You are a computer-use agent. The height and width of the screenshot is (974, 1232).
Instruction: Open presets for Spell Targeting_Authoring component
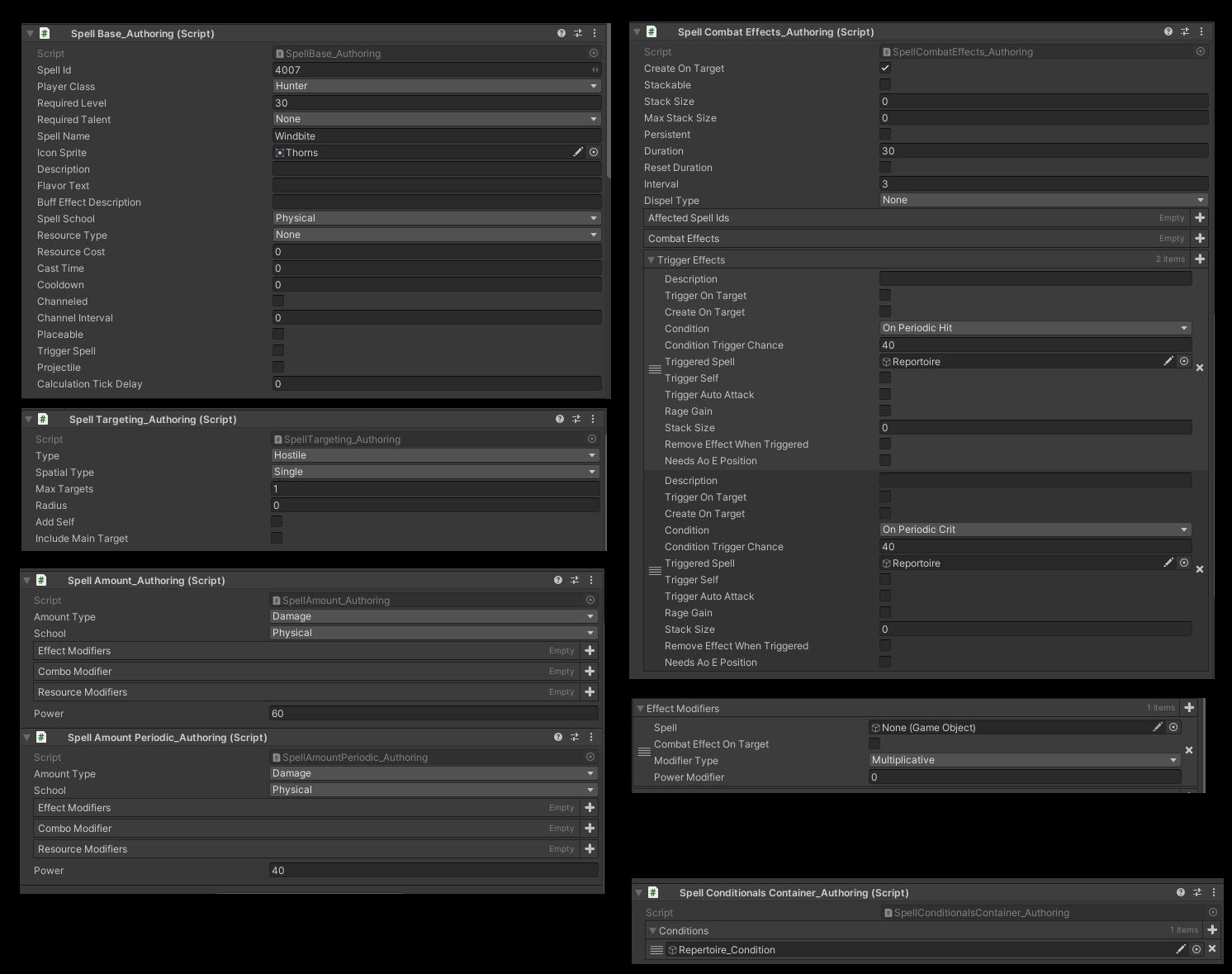tap(576, 420)
